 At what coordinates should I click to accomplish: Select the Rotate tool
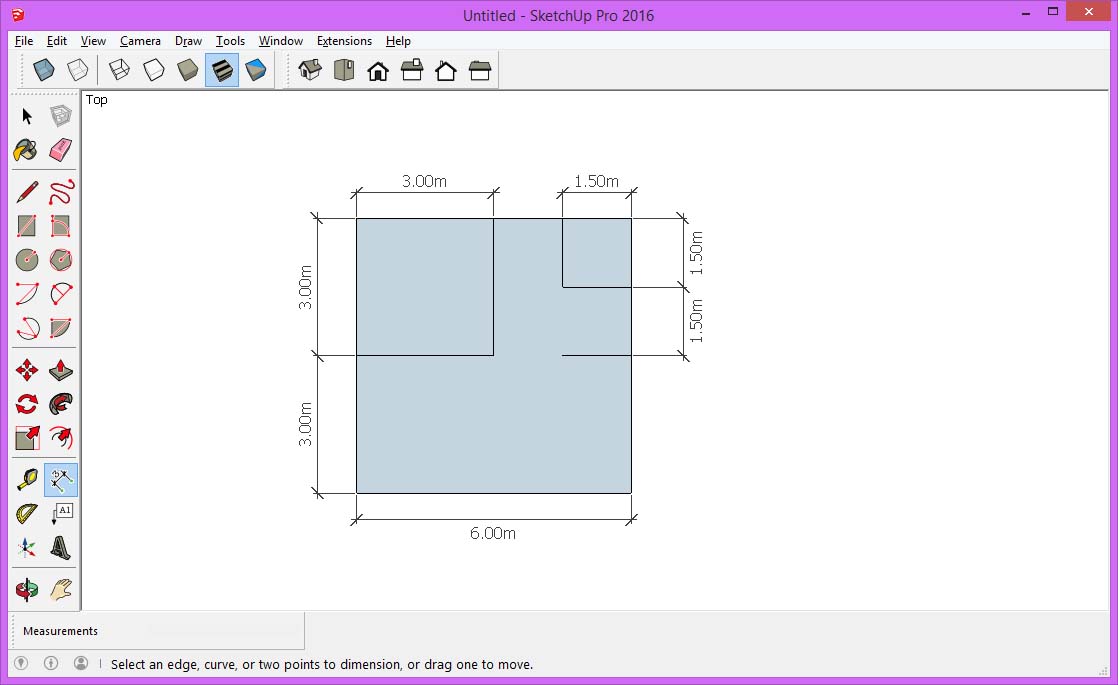tap(25, 403)
